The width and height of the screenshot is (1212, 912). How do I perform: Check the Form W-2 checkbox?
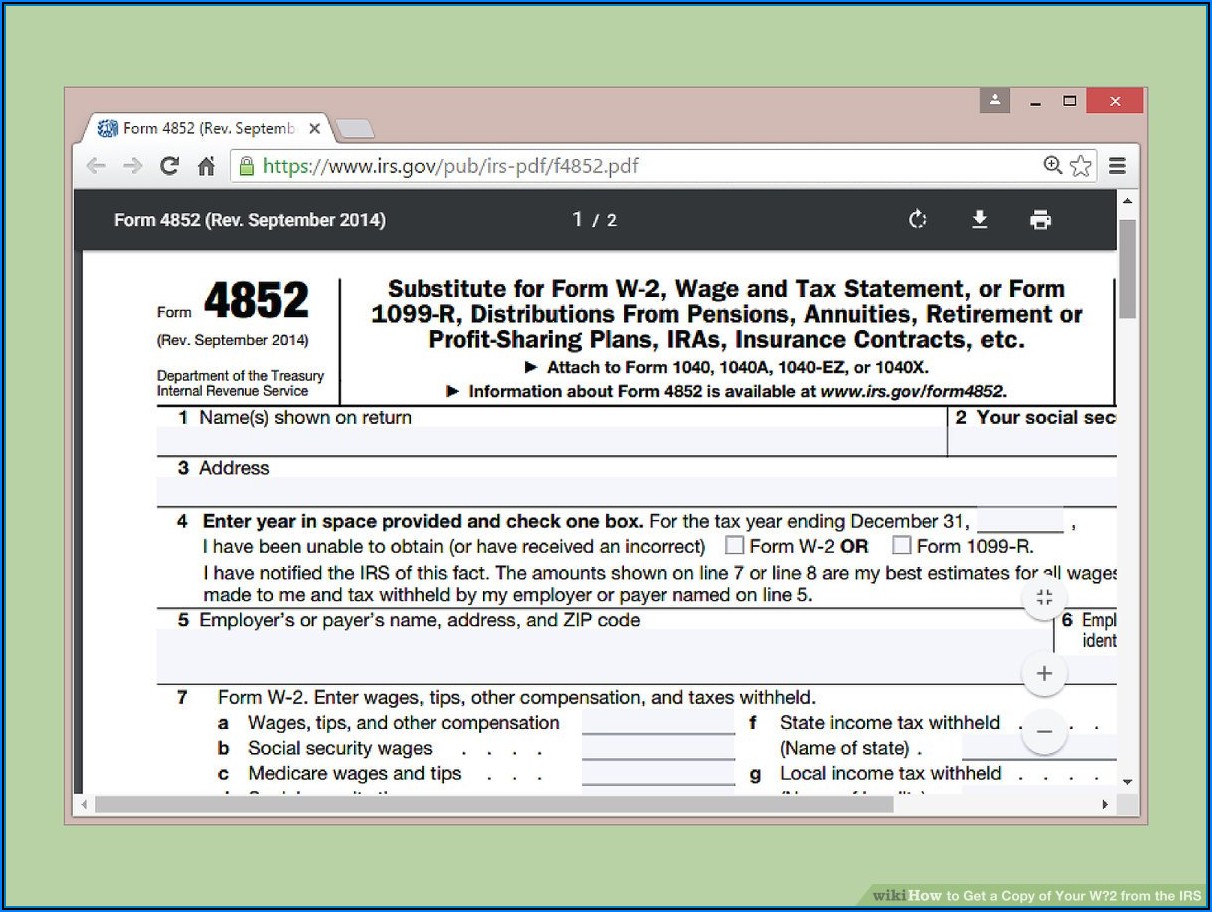pyautogui.click(x=735, y=545)
